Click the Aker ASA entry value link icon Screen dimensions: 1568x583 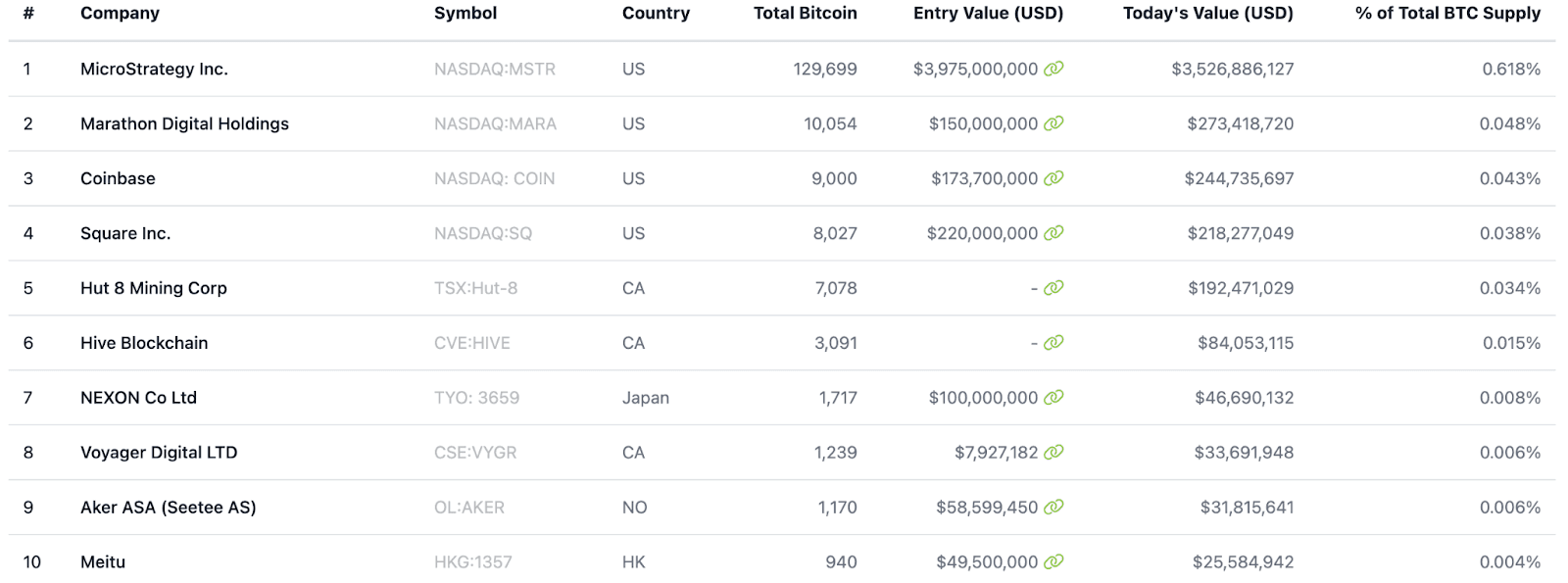(1053, 508)
